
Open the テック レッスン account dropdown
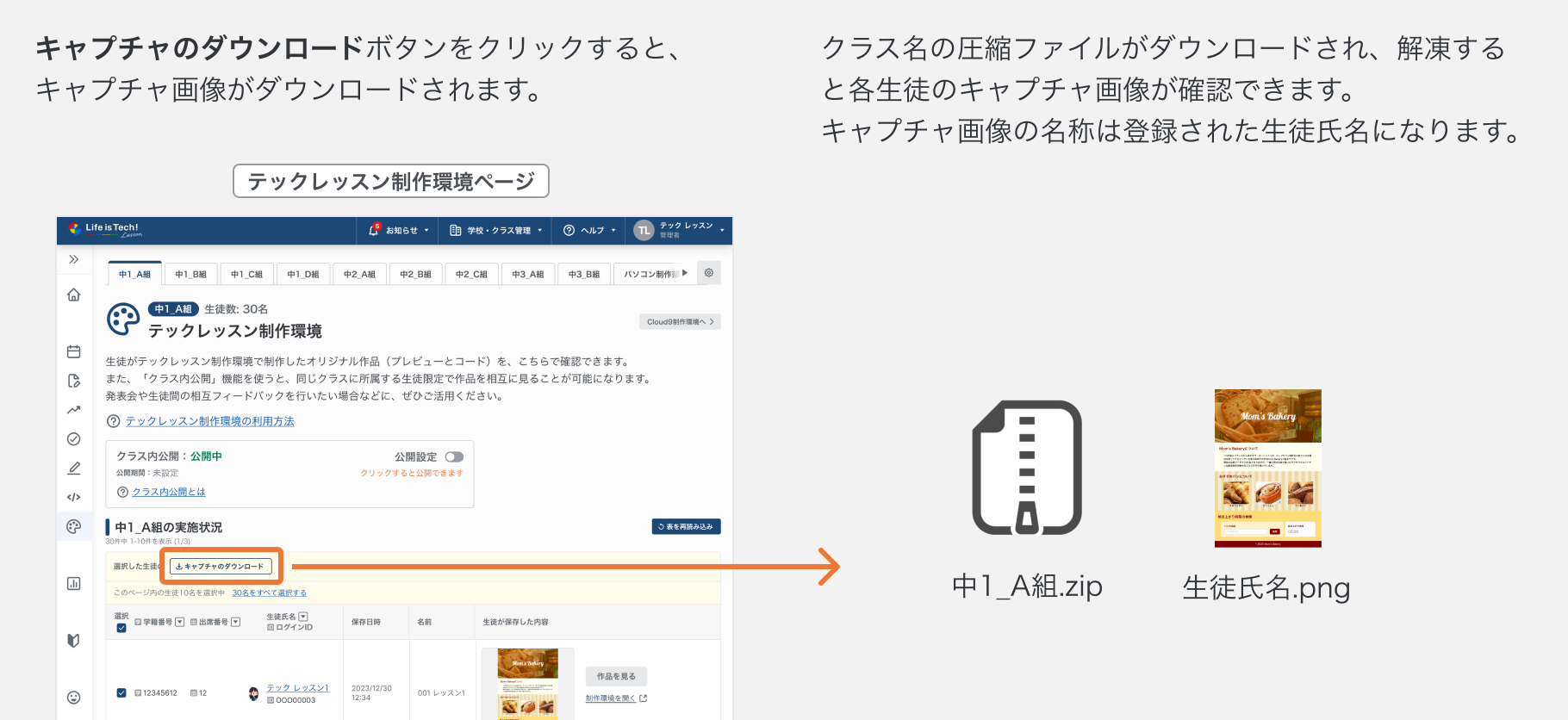pyautogui.click(x=680, y=231)
